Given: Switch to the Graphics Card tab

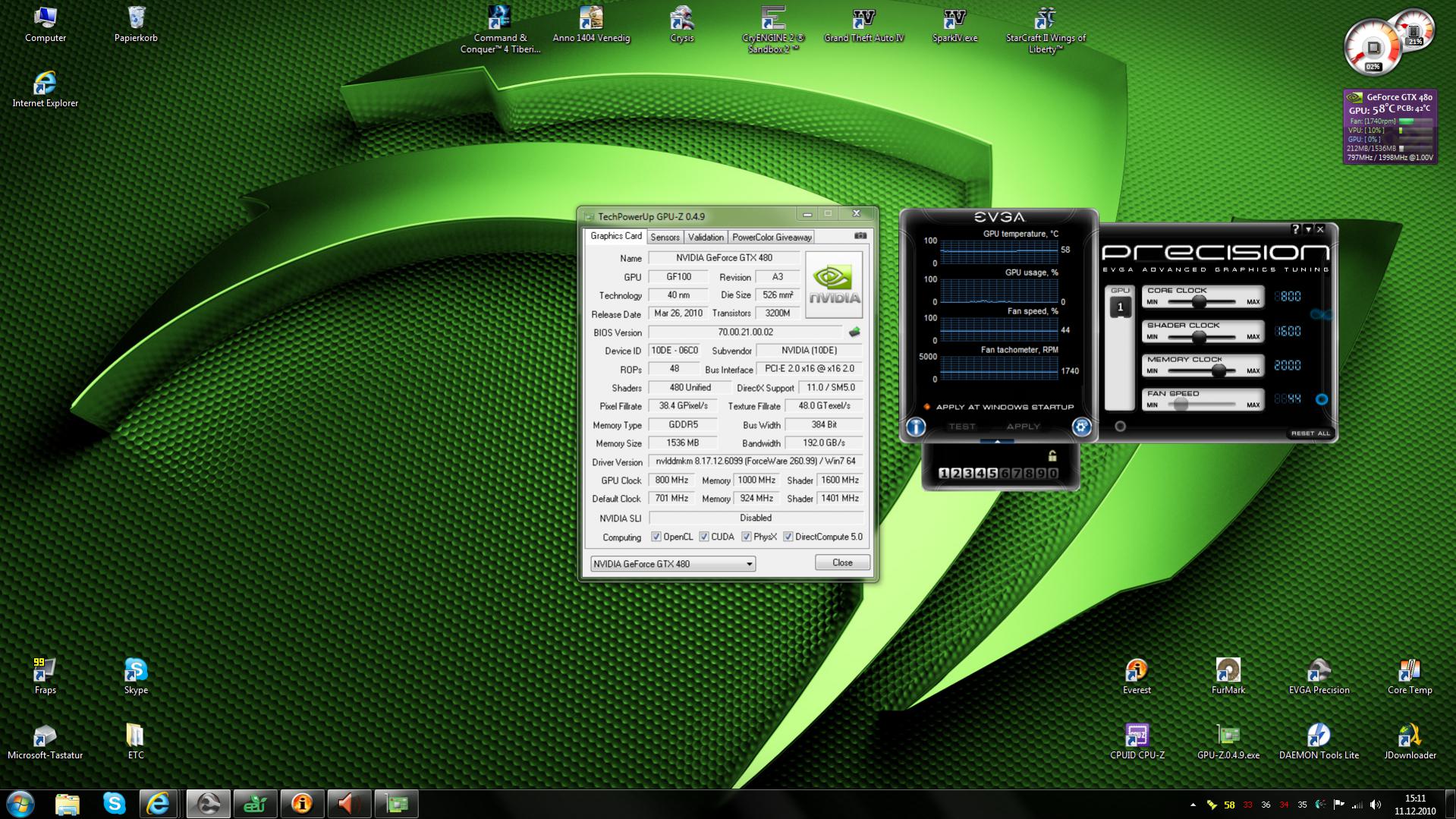Looking at the screenshot, I should 616,237.
